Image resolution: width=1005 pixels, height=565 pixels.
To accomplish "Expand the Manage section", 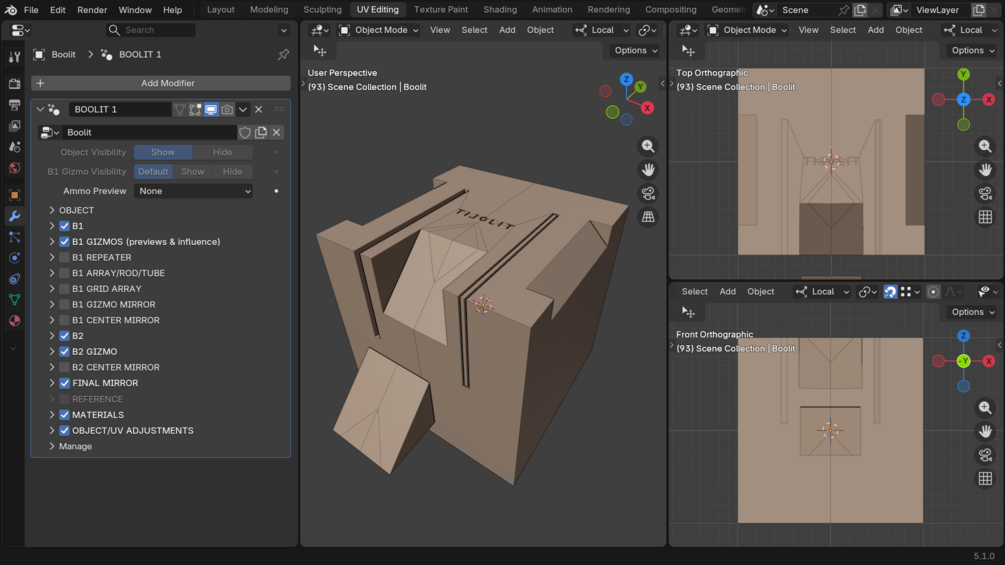I will pyautogui.click(x=52, y=446).
